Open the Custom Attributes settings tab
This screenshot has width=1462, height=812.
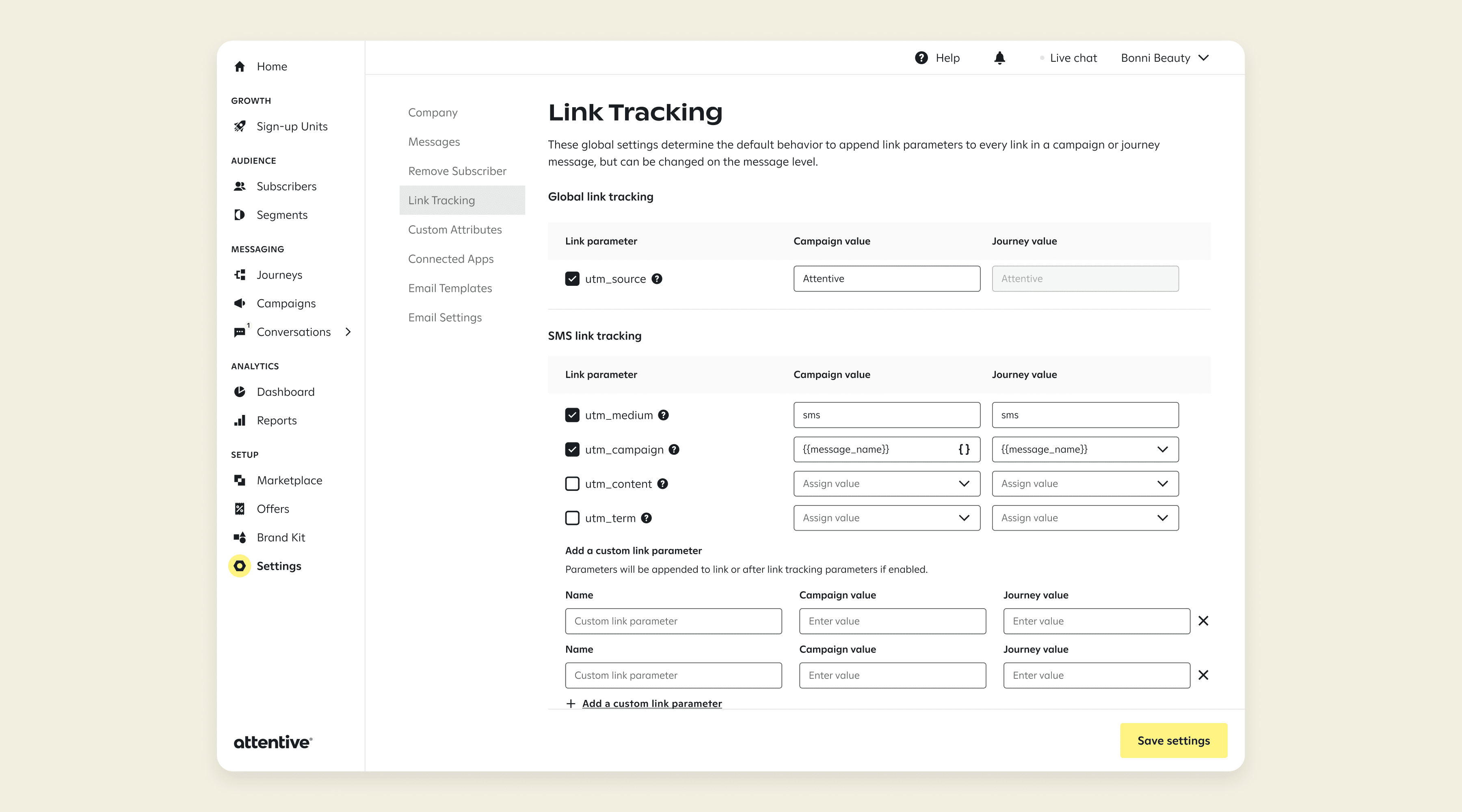pos(454,229)
